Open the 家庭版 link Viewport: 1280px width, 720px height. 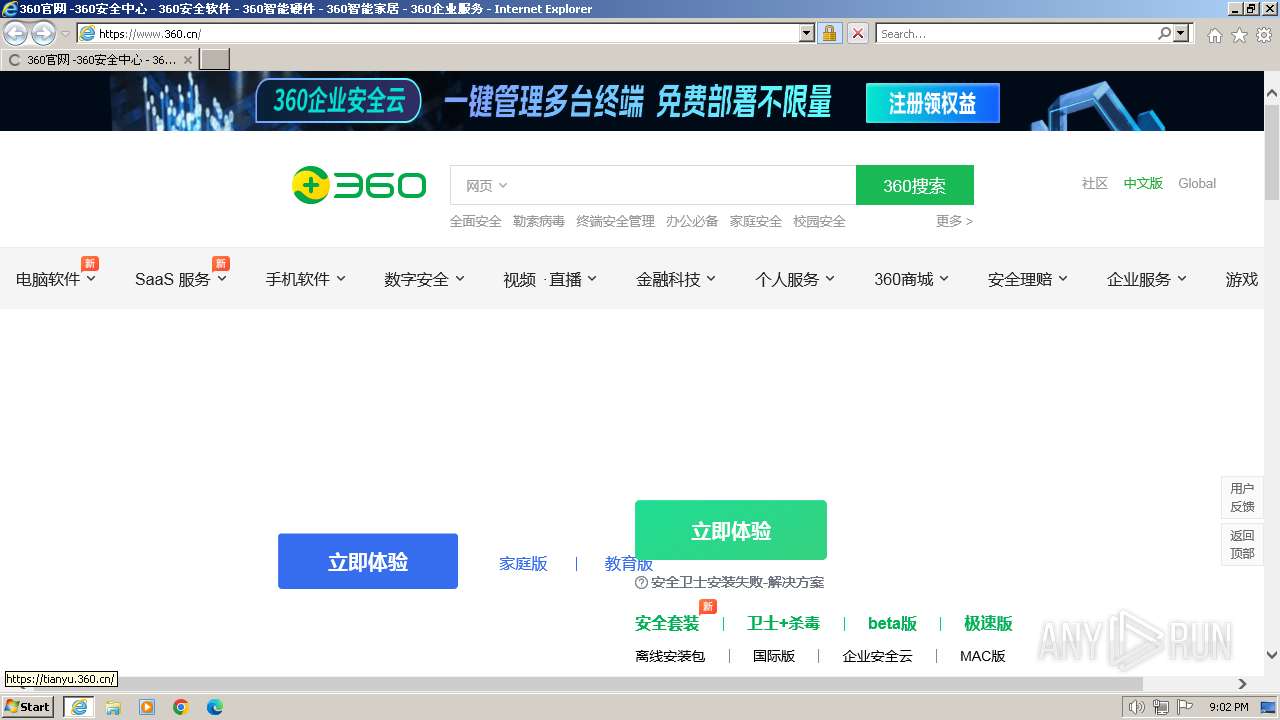point(523,564)
